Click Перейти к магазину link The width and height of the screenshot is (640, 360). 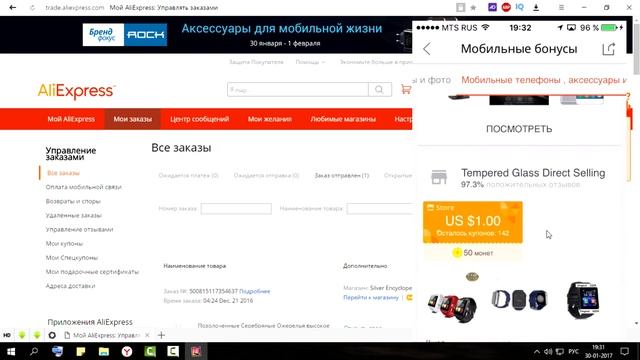tap(371, 298)
